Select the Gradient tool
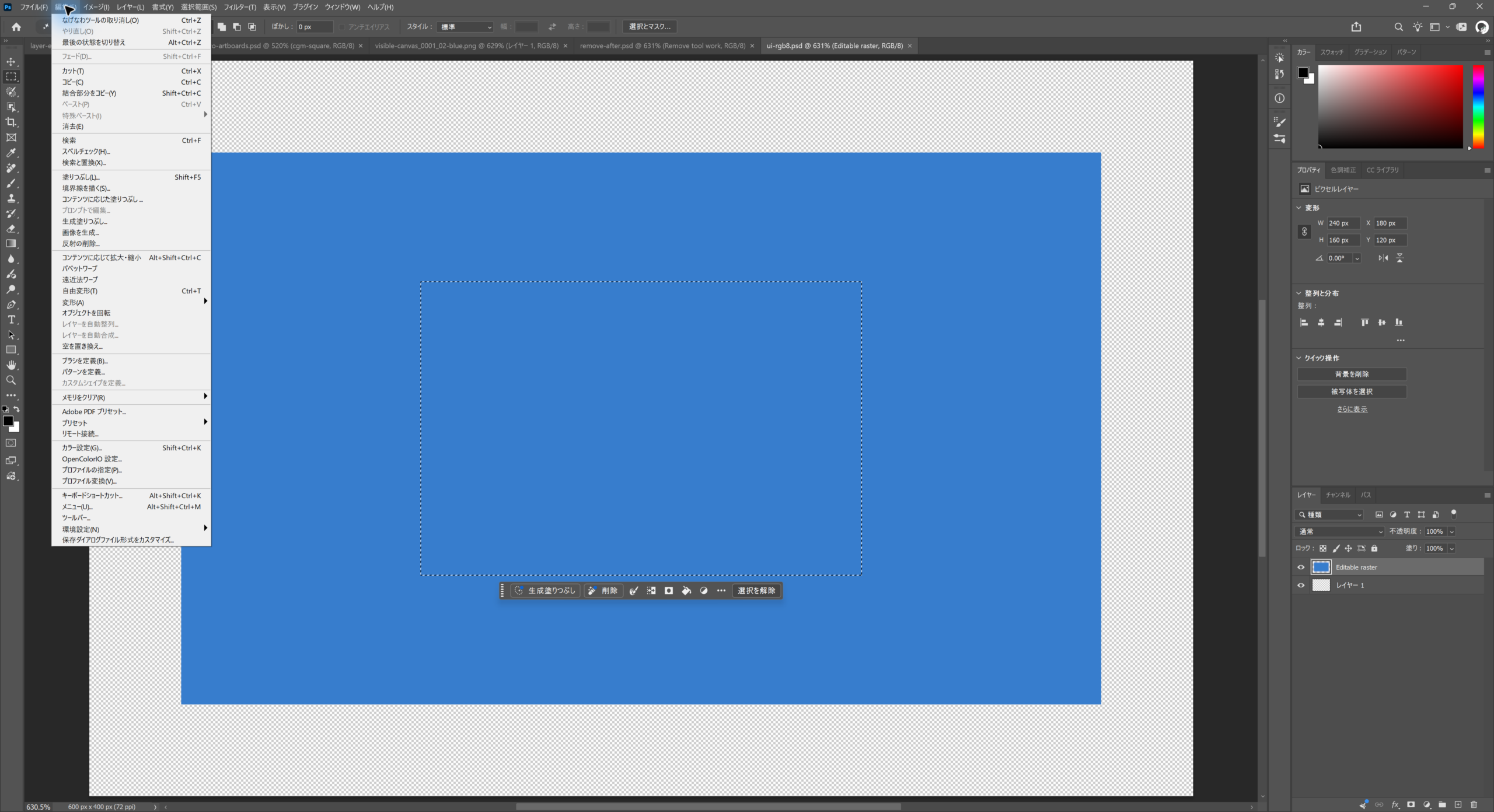1494x812 pixels. [11, 244]
